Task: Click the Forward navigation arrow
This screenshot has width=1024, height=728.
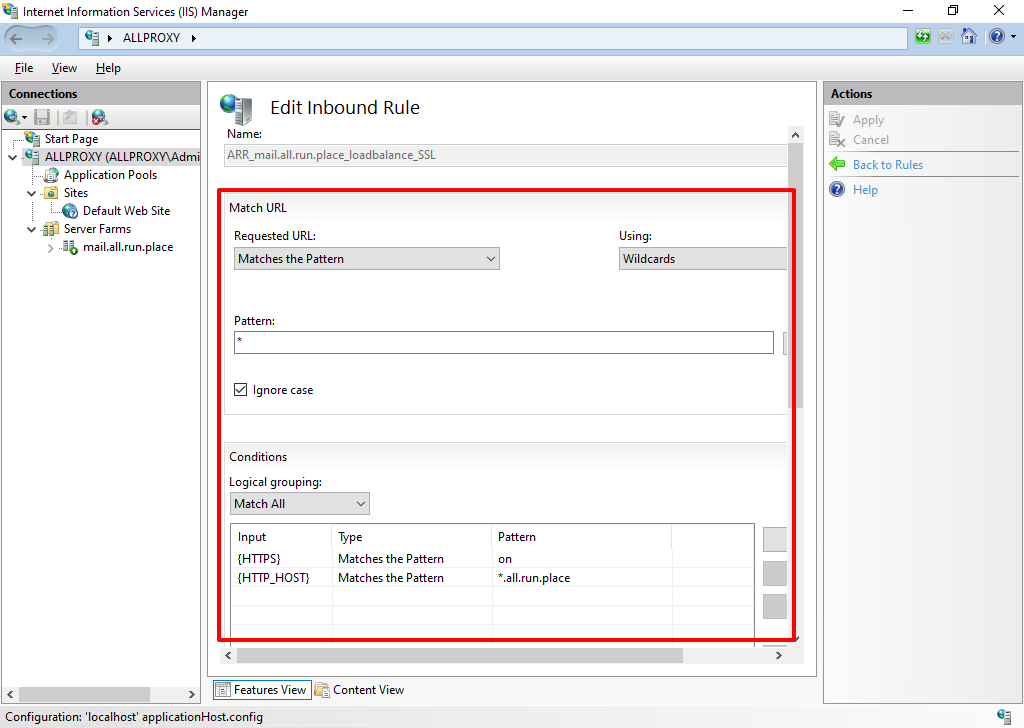Action: click(48, 39)
